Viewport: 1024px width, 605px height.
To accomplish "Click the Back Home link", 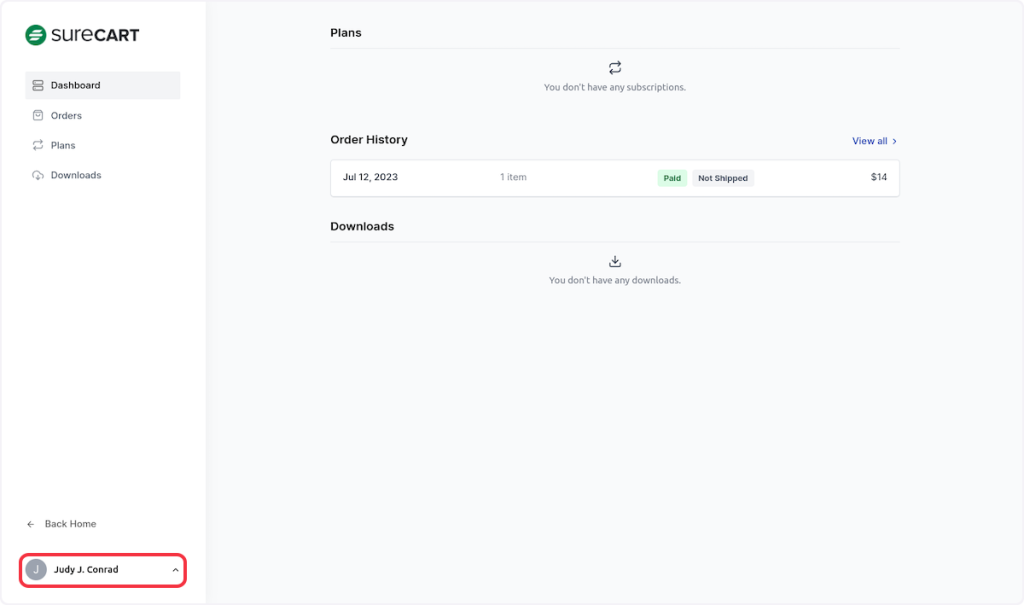I will pos(70,524).
